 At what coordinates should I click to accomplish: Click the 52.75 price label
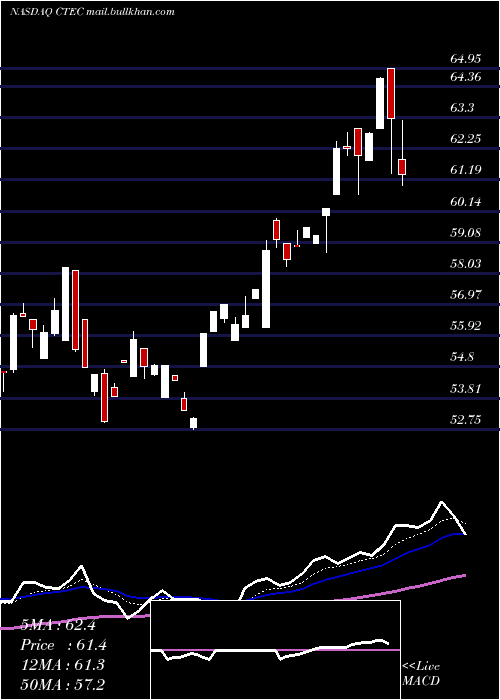[x=465, y=420]
